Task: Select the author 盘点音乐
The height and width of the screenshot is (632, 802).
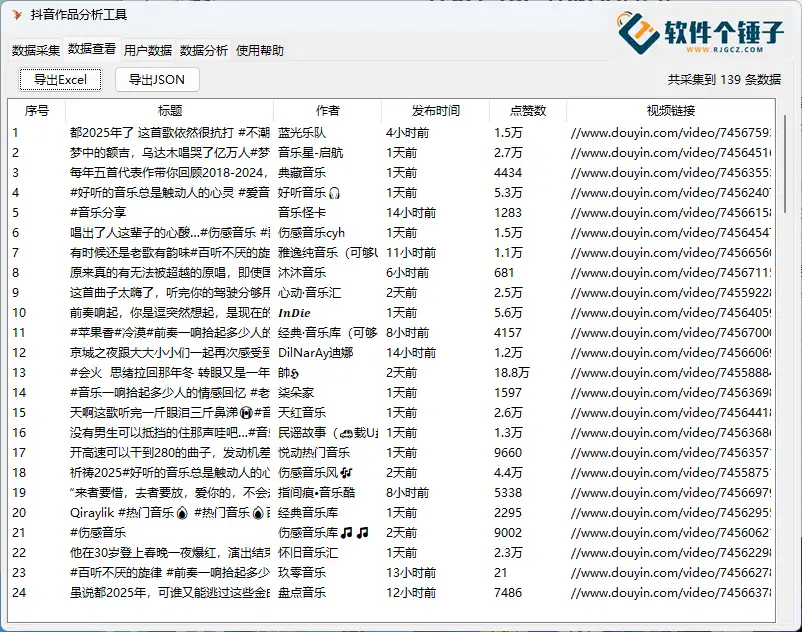Action: tap(302, 593)
